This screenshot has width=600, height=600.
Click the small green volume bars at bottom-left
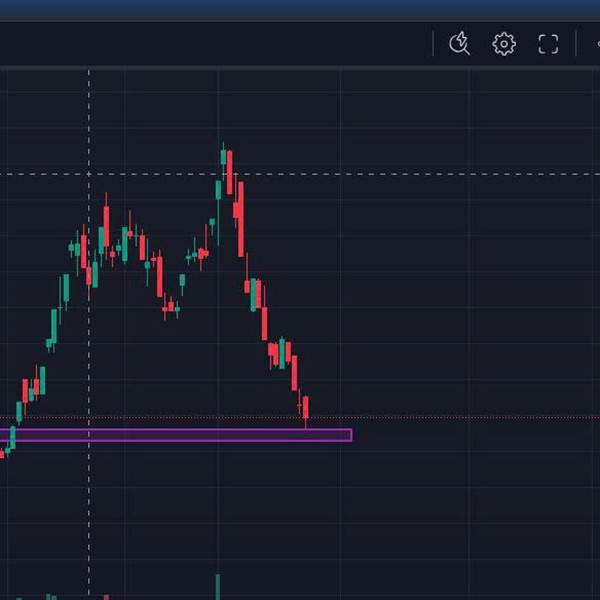click(x=51, y=597)
